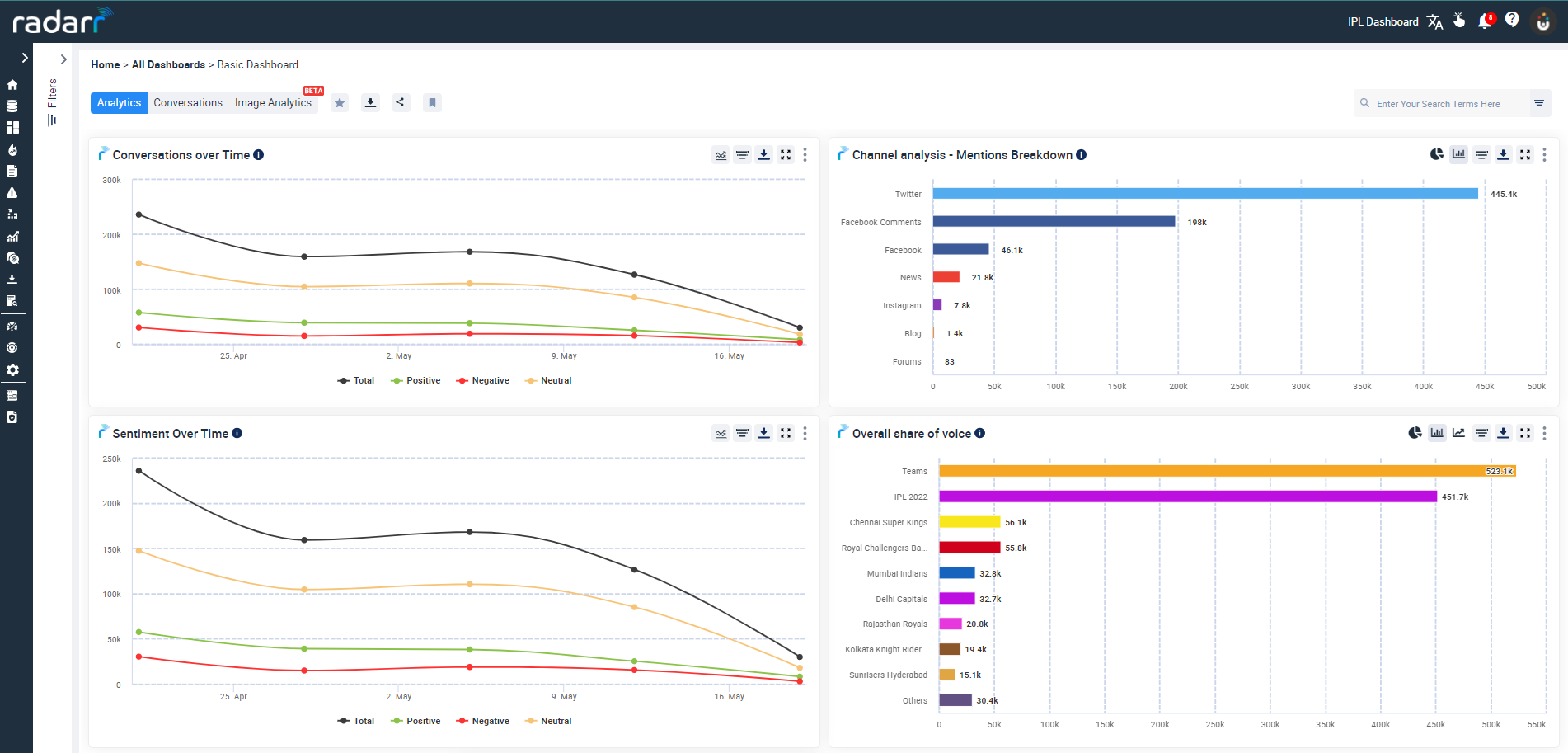Screen dimensions: 1568x753
Task: Toggle Negative series on Conversations over Time legend
Action: tap(482, 380)
